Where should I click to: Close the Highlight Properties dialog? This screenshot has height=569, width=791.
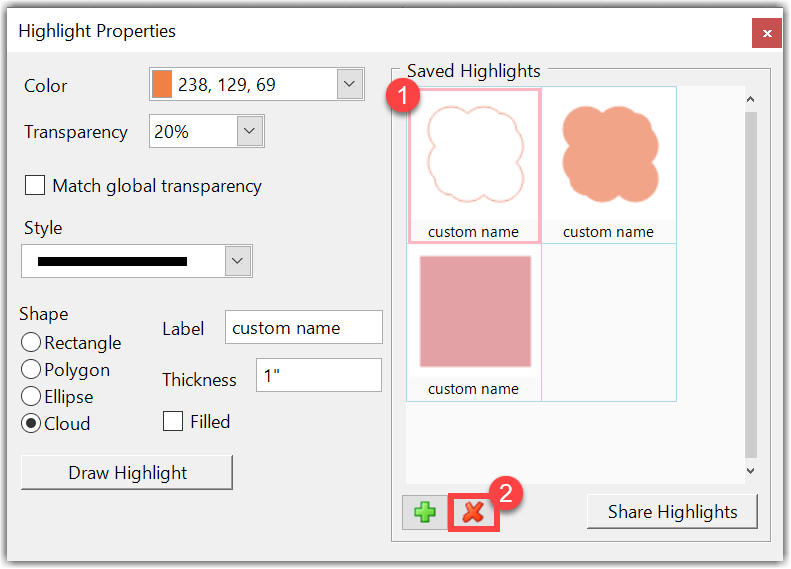(x=767, y=33)
